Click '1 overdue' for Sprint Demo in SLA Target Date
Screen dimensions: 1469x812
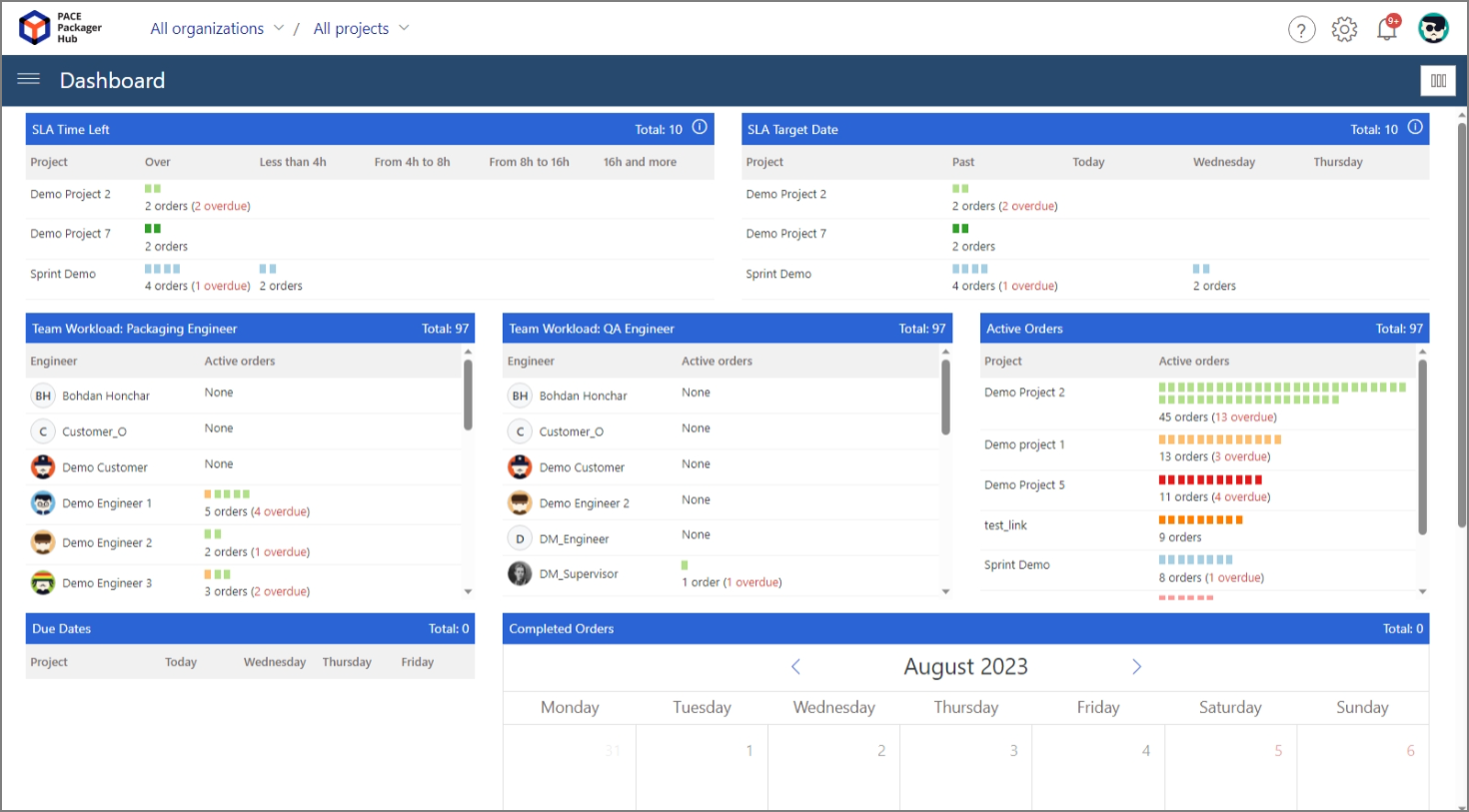coord(1028,286)
